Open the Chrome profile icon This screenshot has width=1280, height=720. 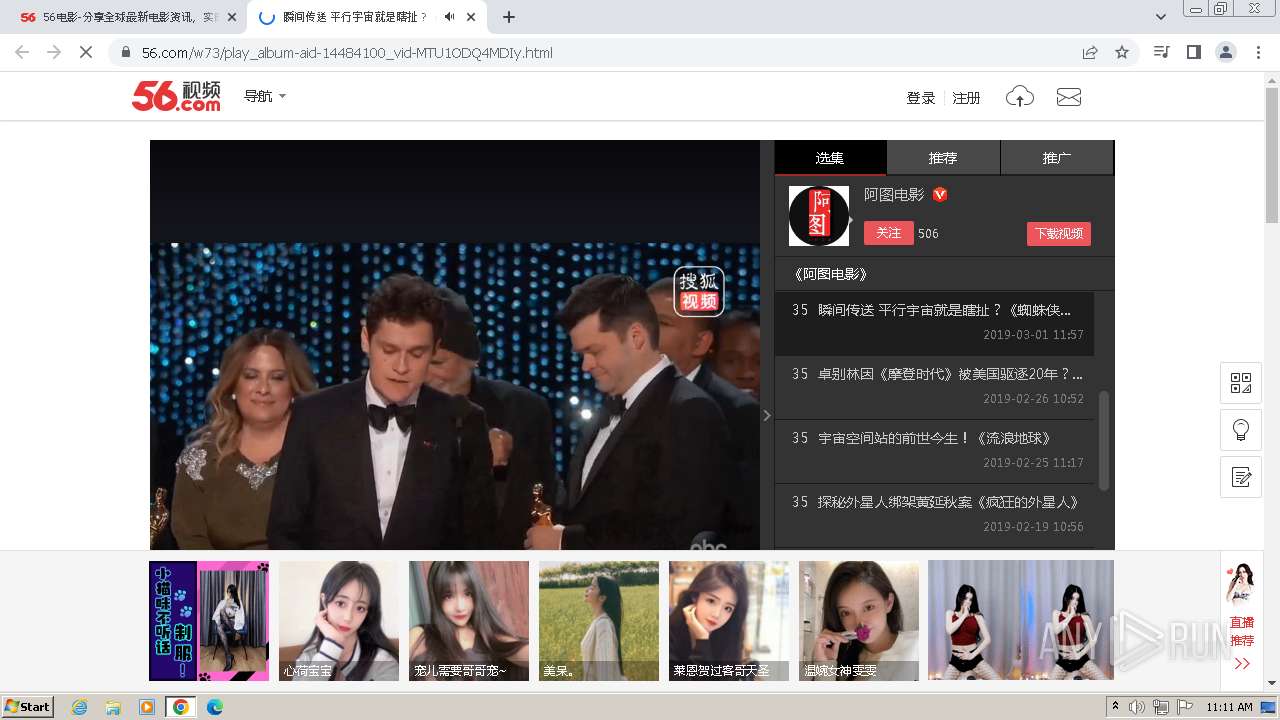[x=1225, y=52]
